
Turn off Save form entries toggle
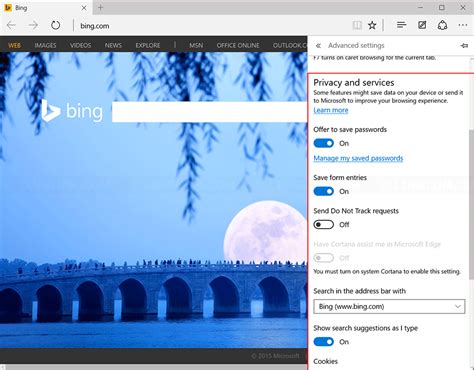coord(323,191)
